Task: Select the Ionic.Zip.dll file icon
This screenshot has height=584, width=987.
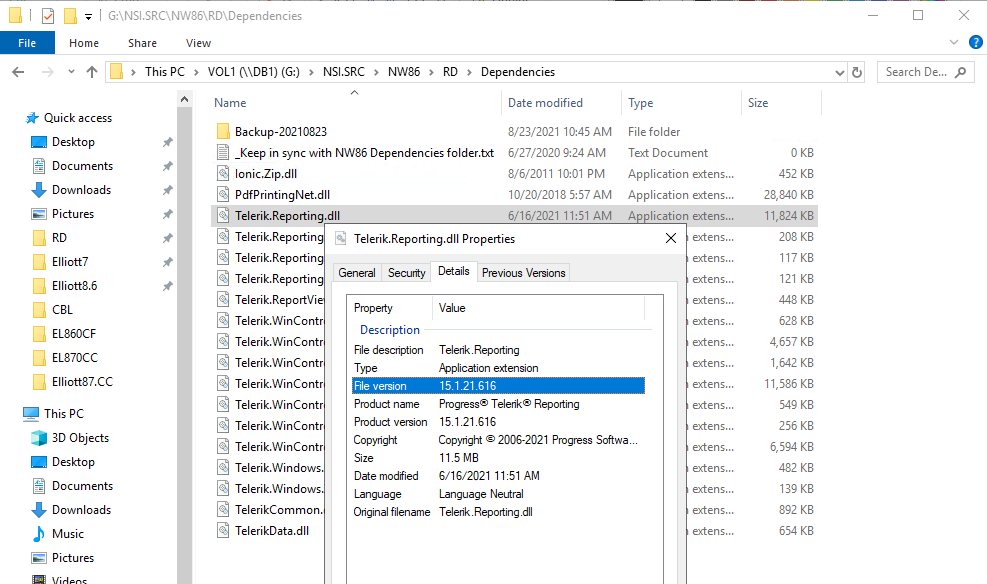Action: click(223, 174)
